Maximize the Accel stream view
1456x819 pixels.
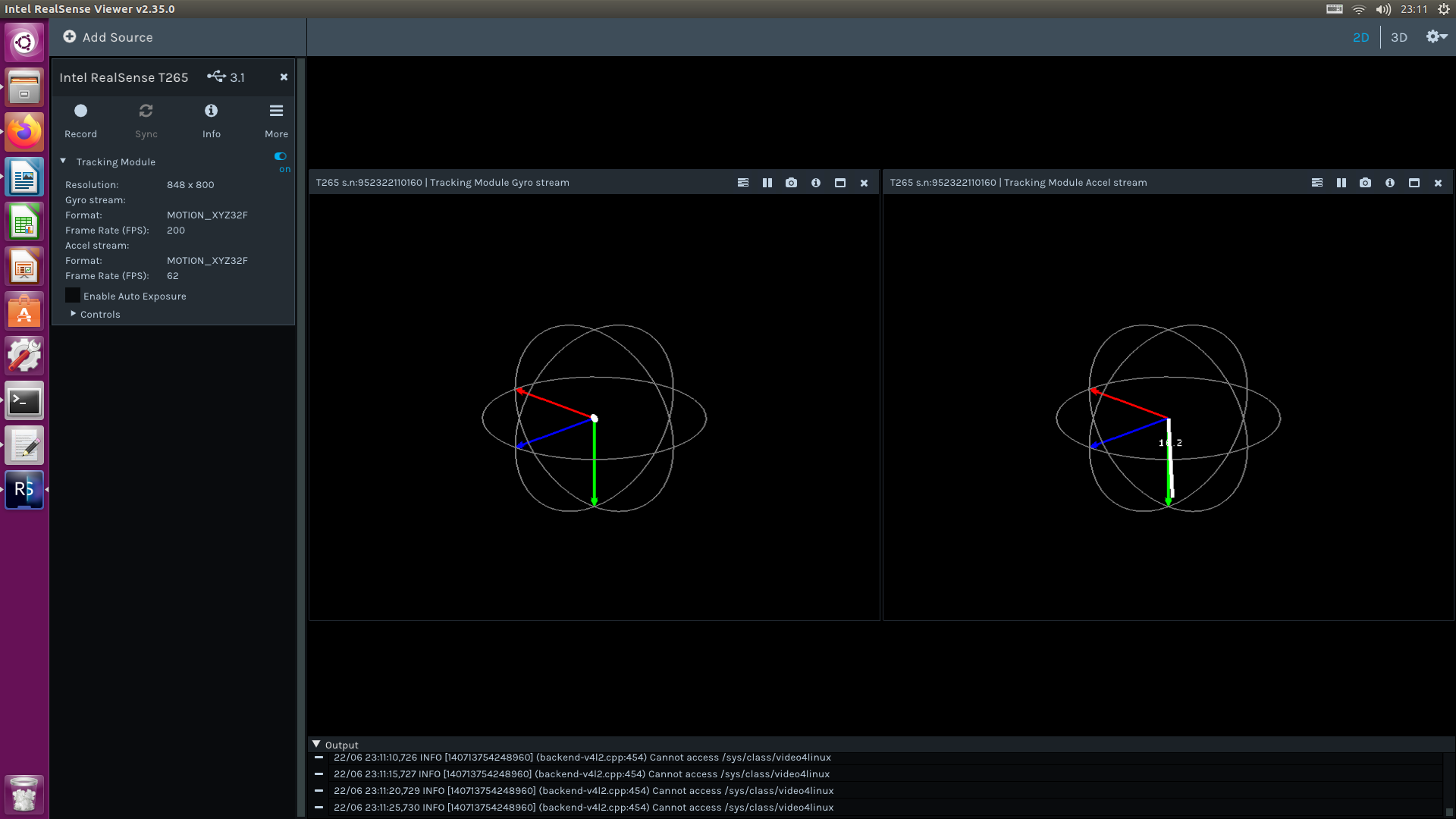(x=1414, y=183)
